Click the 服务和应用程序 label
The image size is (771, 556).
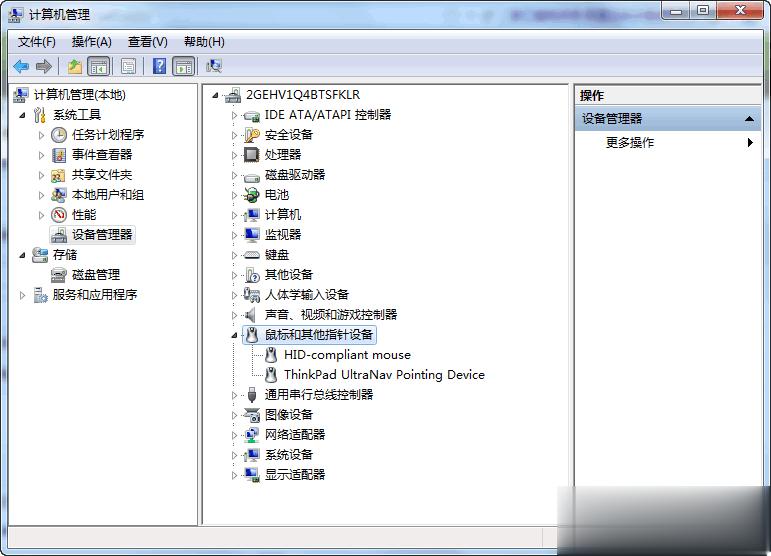[95, 295]
